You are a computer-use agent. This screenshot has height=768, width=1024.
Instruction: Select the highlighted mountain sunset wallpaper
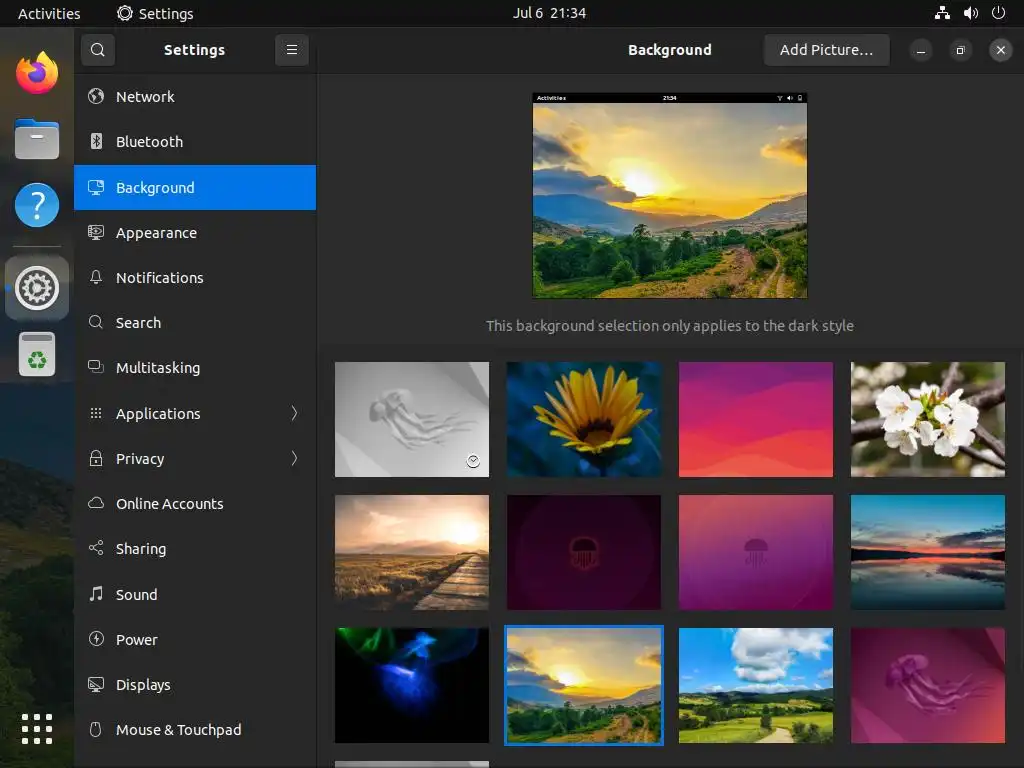coord(584,685)
